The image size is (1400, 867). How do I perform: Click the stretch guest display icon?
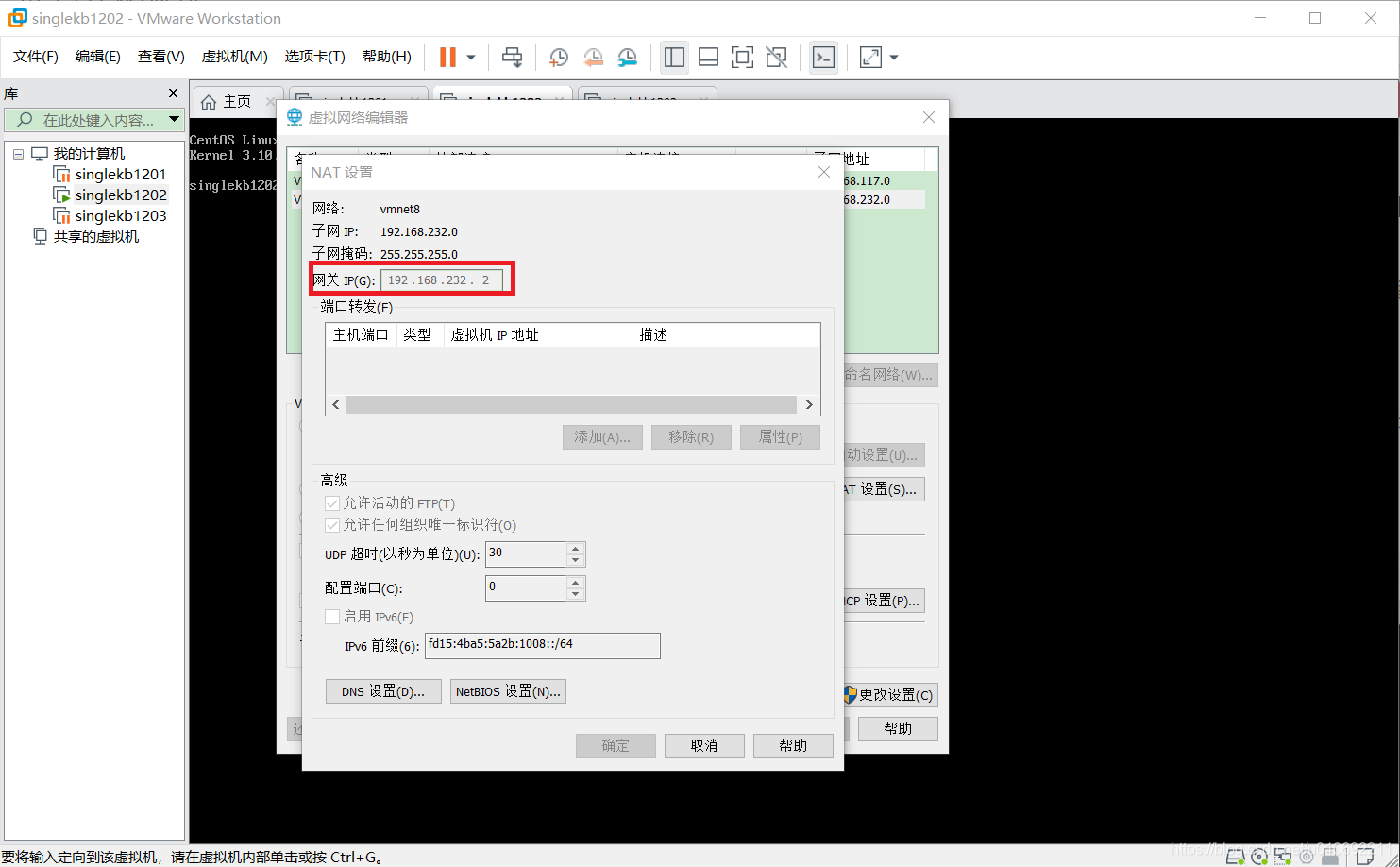[870, 57]
